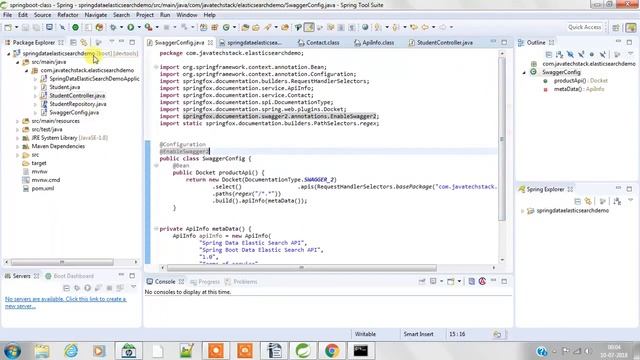This screenshot has width=640, height=360.
Task: Open the New file dropdown arrow
Action: (16, 27)
